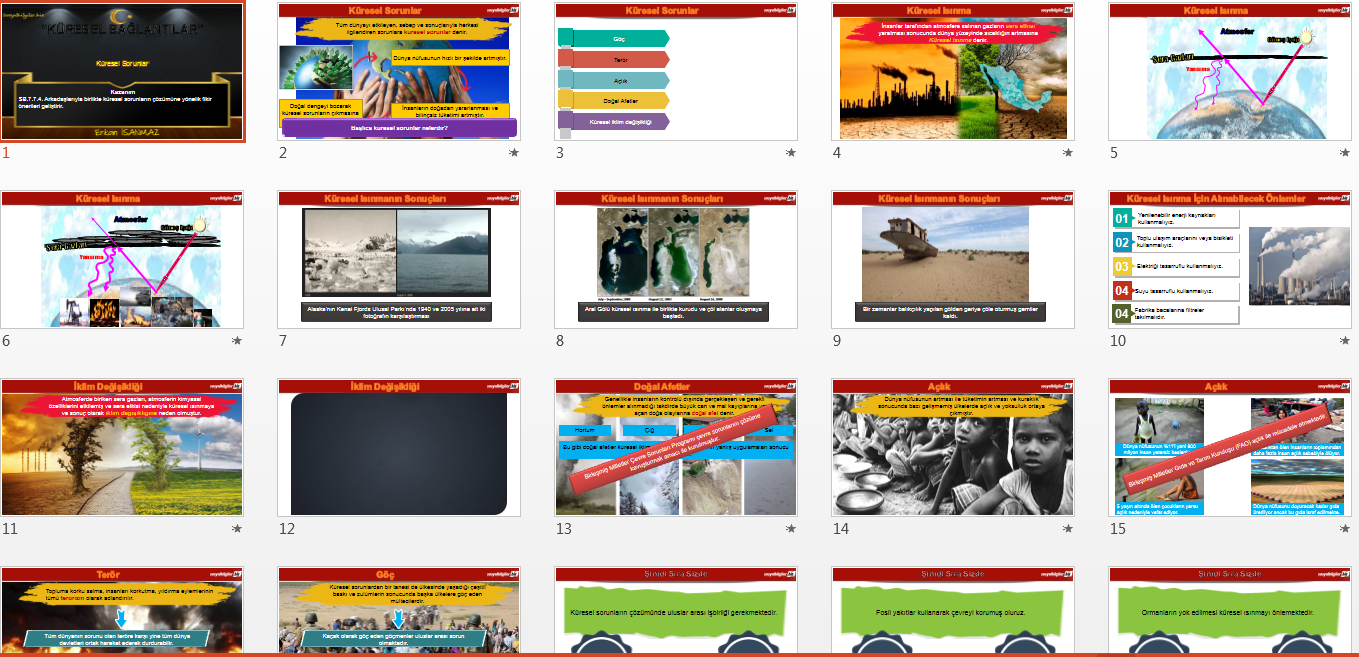Choose slide 12 with the dark blank rectangle
Image resolution: width=1359 pixels, height=657 pixels.
398,448
